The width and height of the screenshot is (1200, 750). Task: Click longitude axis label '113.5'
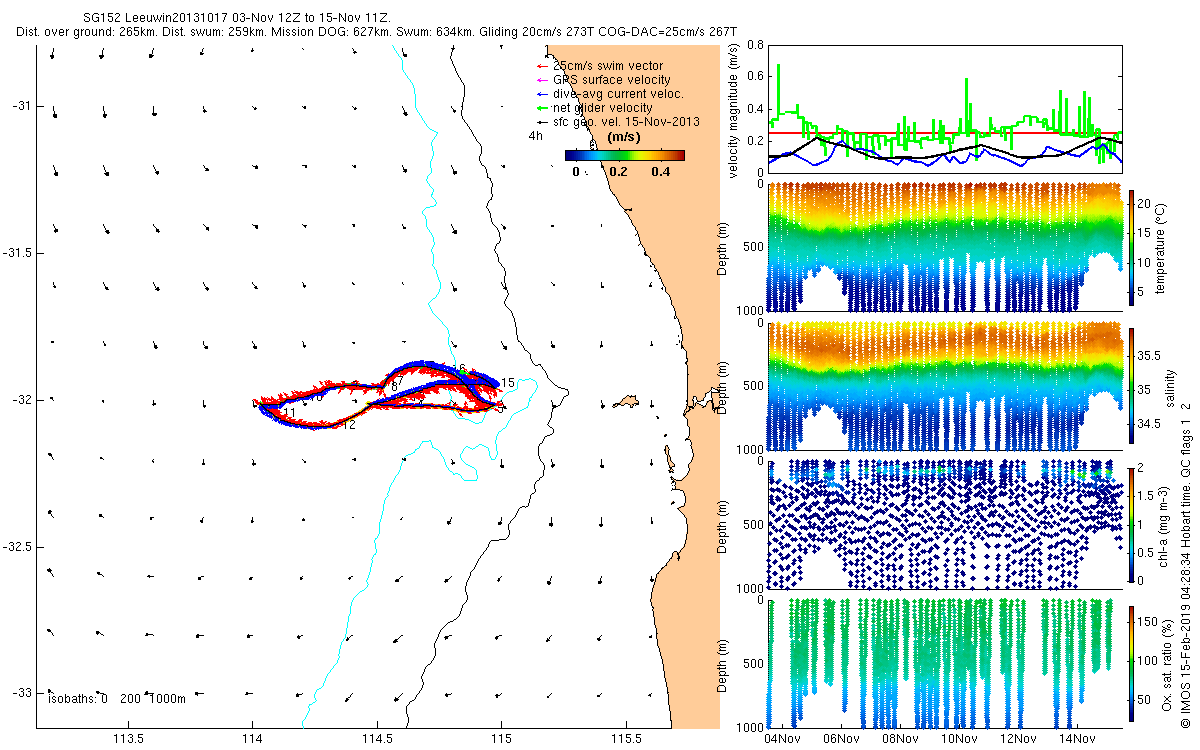click(128, 740)
